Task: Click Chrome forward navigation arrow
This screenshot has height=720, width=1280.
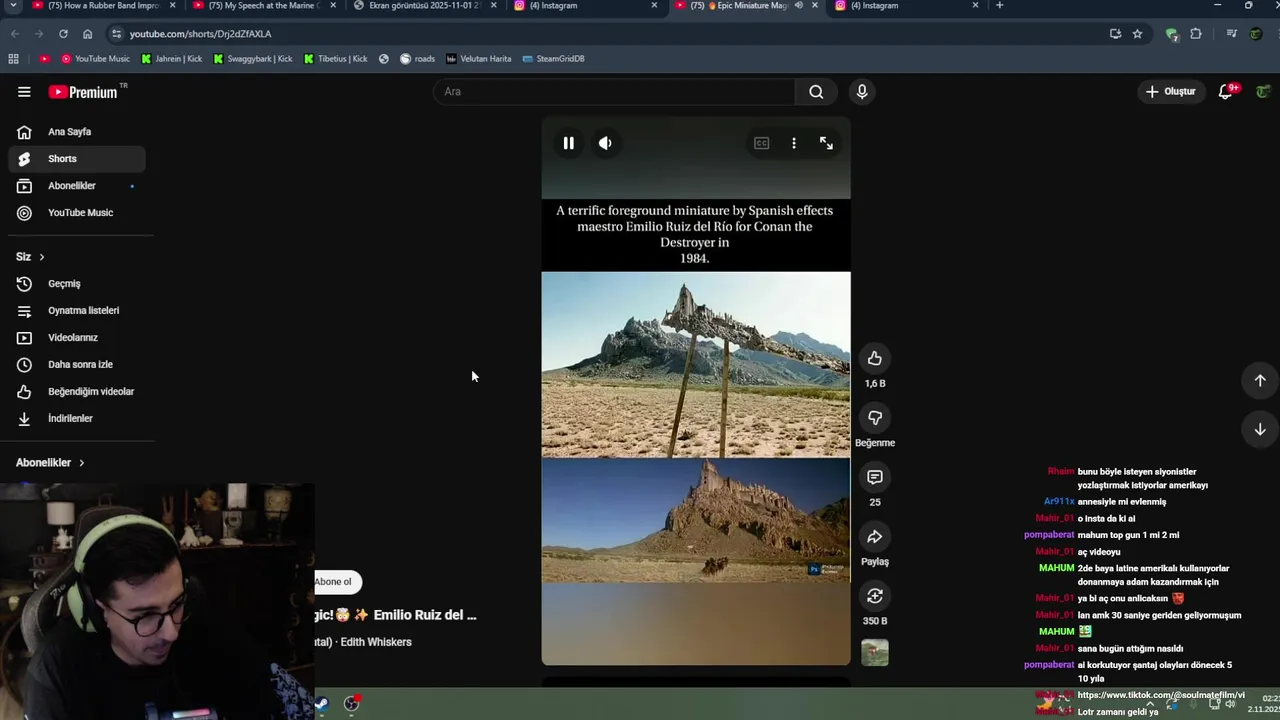Action: (39, 34)
